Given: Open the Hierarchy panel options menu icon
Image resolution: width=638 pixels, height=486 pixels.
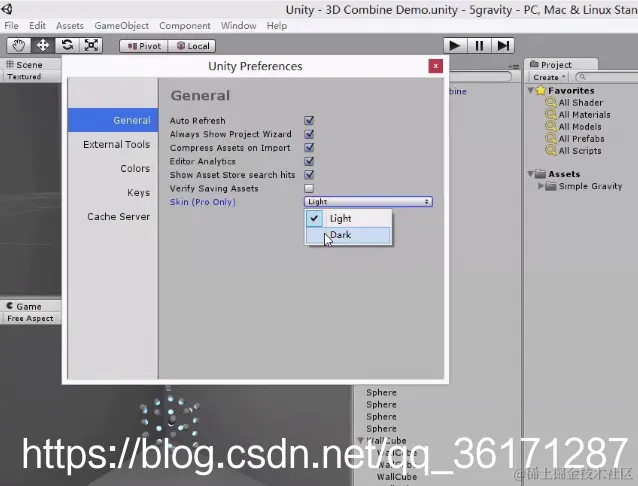Looking at the screenshot, I should point(514,66).
